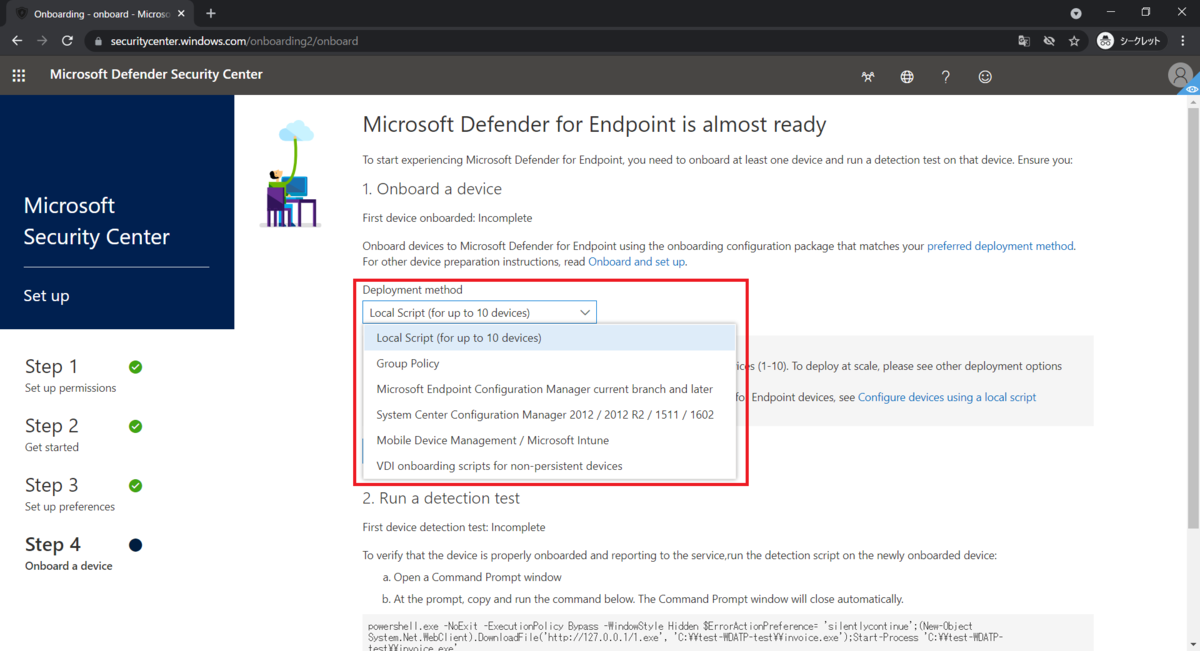The height and width of the screenshot is (651, 1200).
Task: Choose Mobile Device Management / Microsoft Intune
Action: click(549, 440)
